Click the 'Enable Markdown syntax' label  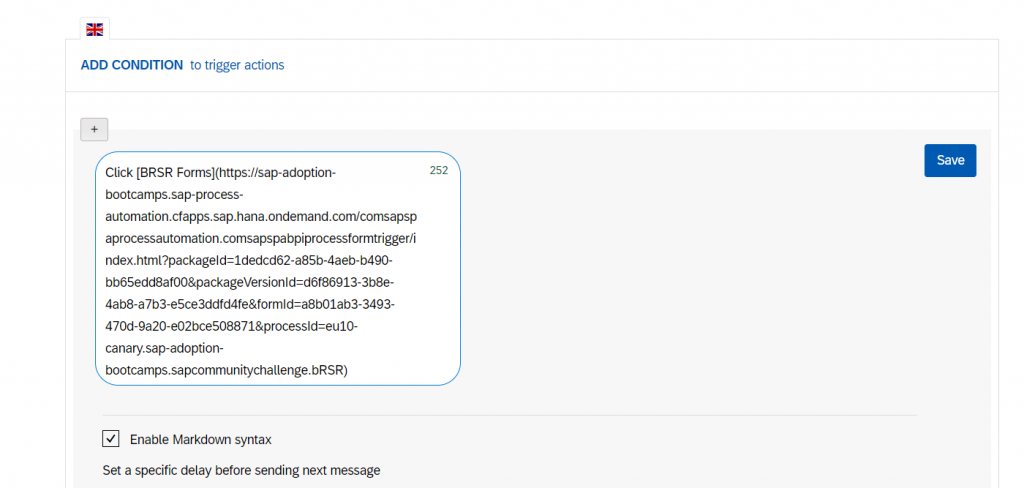click(200, 440)
